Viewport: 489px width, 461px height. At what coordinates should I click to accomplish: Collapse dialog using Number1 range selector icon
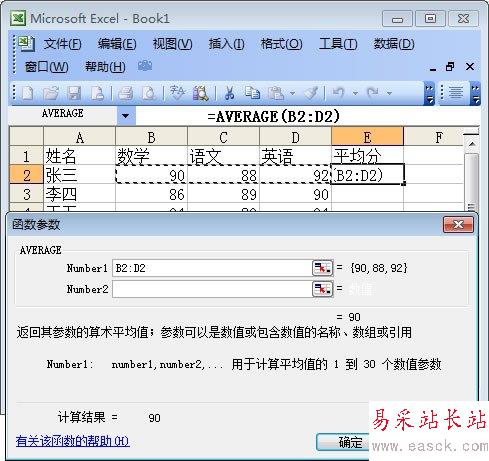[x=322, y=268]
